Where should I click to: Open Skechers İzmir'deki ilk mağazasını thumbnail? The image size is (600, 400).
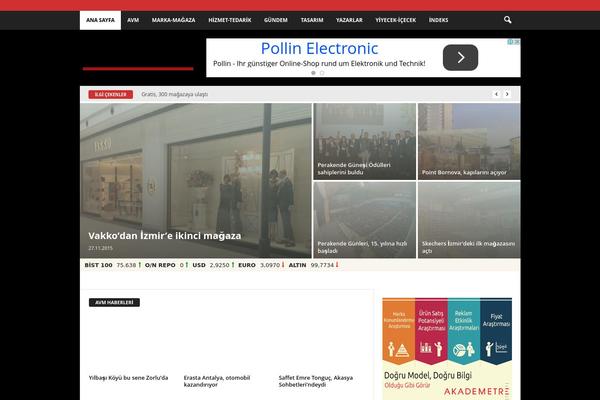(x=469, y=220)
